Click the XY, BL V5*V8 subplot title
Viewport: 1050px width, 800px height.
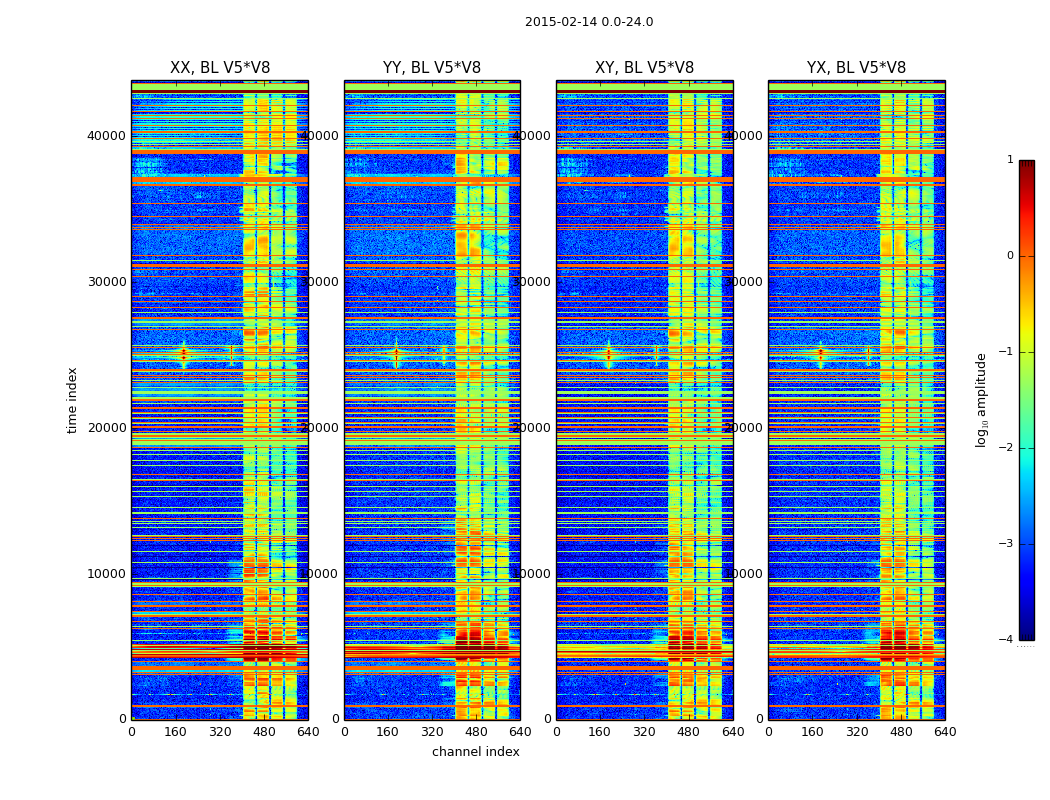[x=644, y=68]
